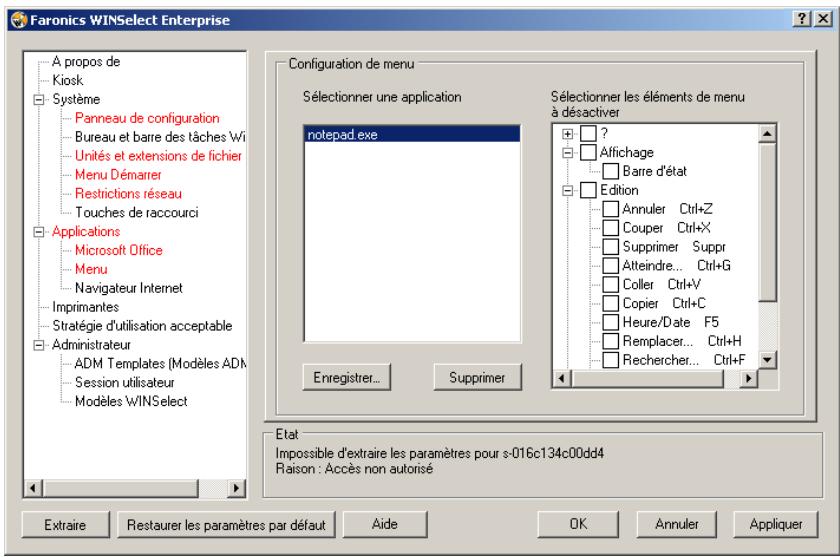Viewport: 840px width, 557px height.
Task: Click the Extraire button
Action: pos(65,525)
